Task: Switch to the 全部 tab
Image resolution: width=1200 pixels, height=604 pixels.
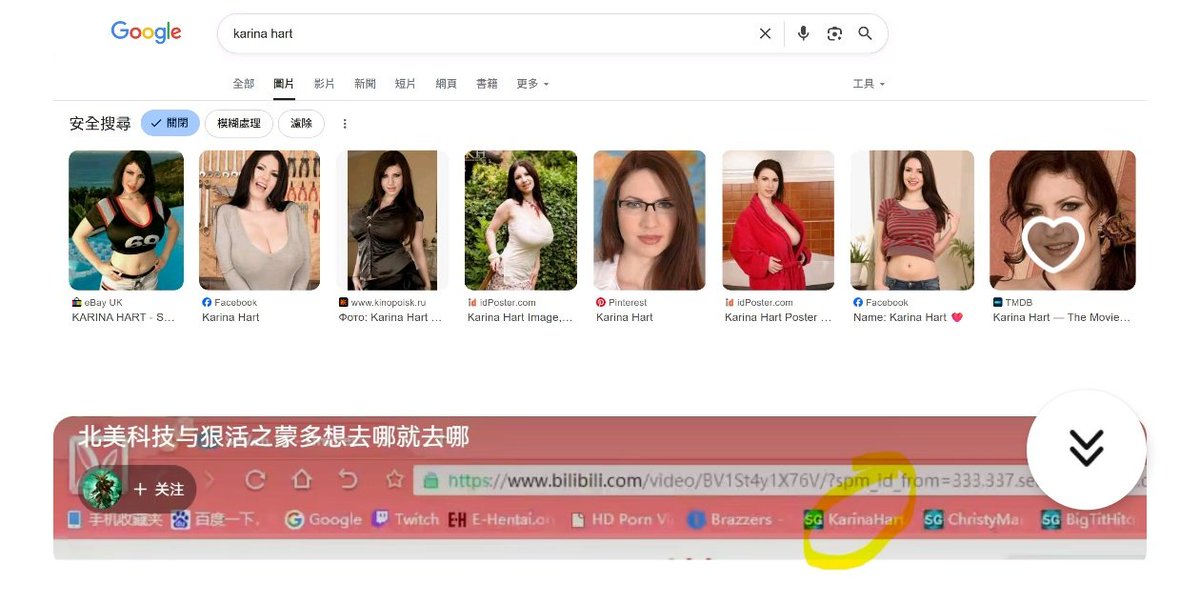Action: [243, 84]
